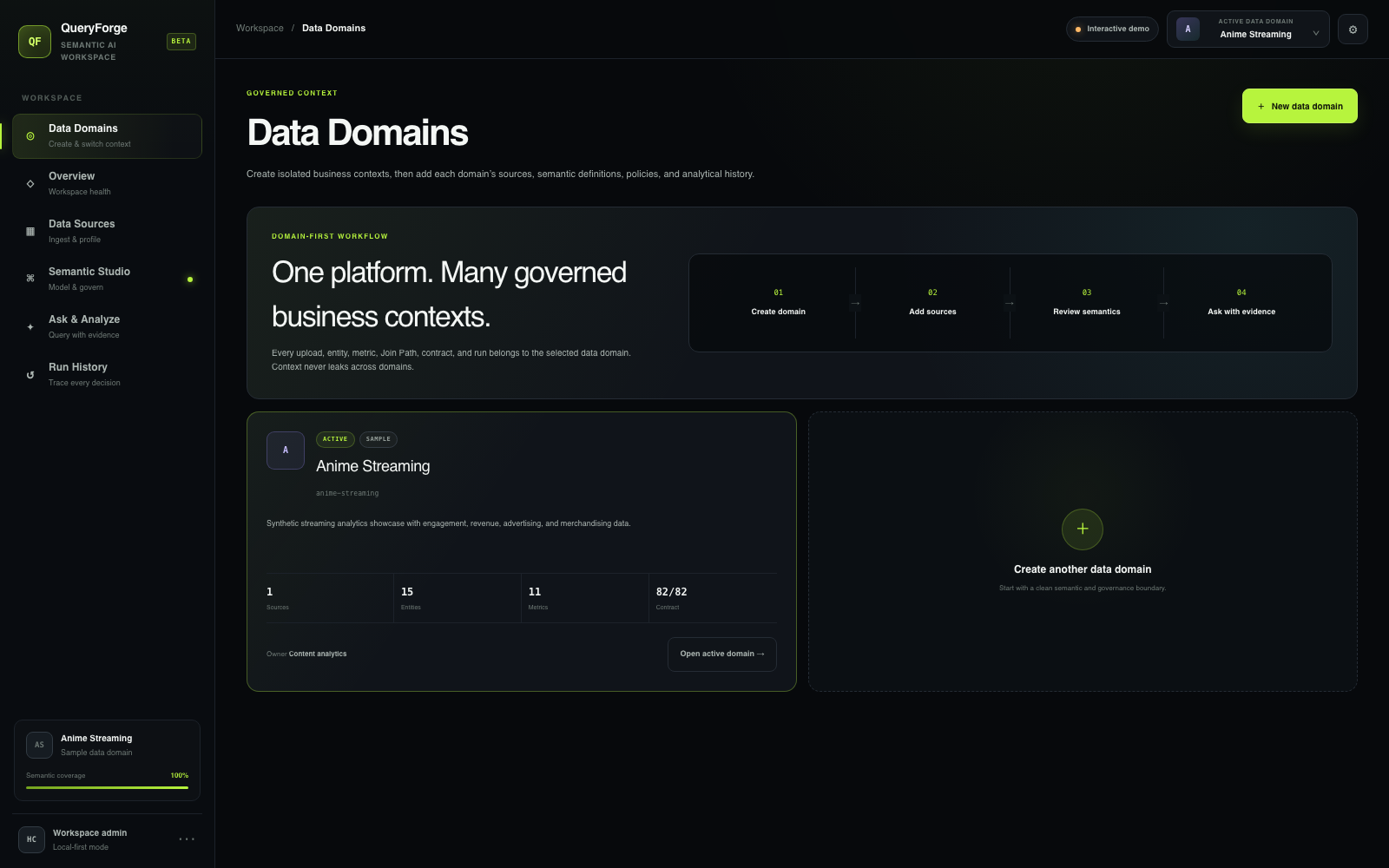Click the Semantic Studio command icon
This screenshot has width=1389, height=868.
click(x=30, y=279)
